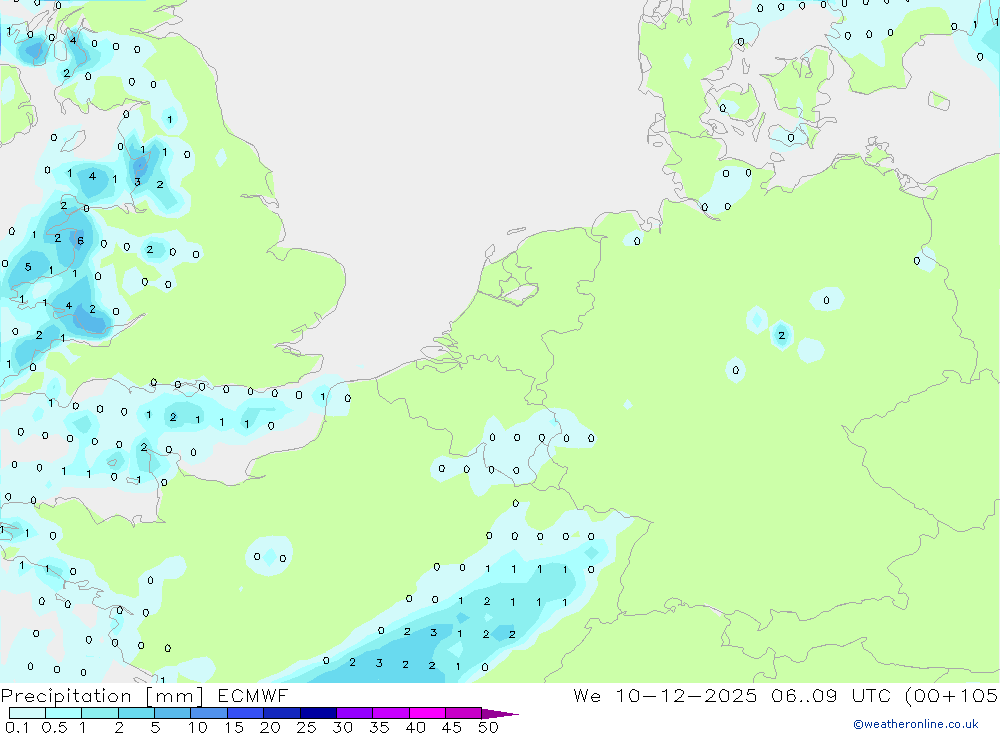Click the '30' legend scale label
This screenshot has width=1000, height=733.
tap(343, 727)
